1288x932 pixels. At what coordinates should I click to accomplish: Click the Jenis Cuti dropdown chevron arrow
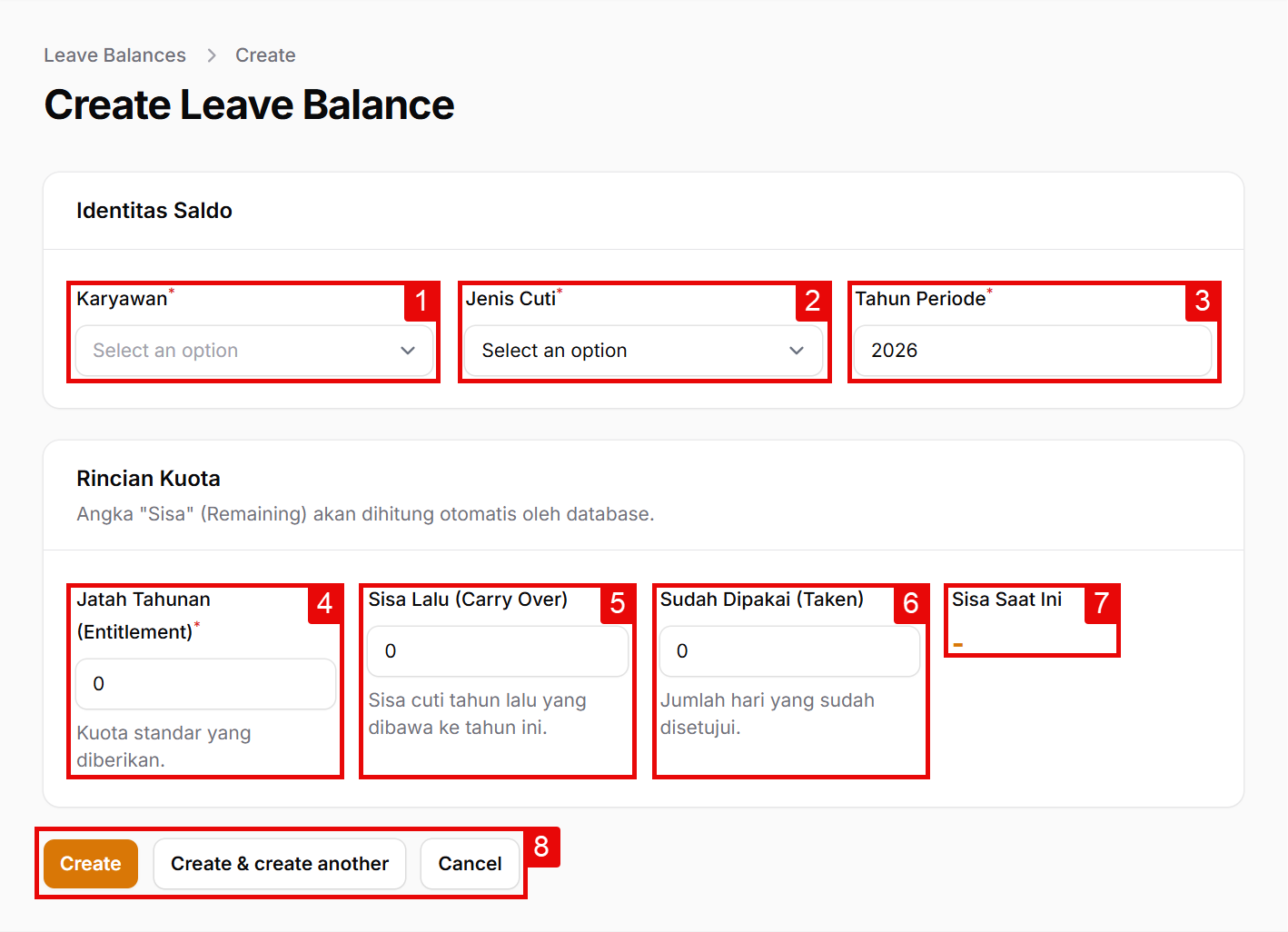797,351
